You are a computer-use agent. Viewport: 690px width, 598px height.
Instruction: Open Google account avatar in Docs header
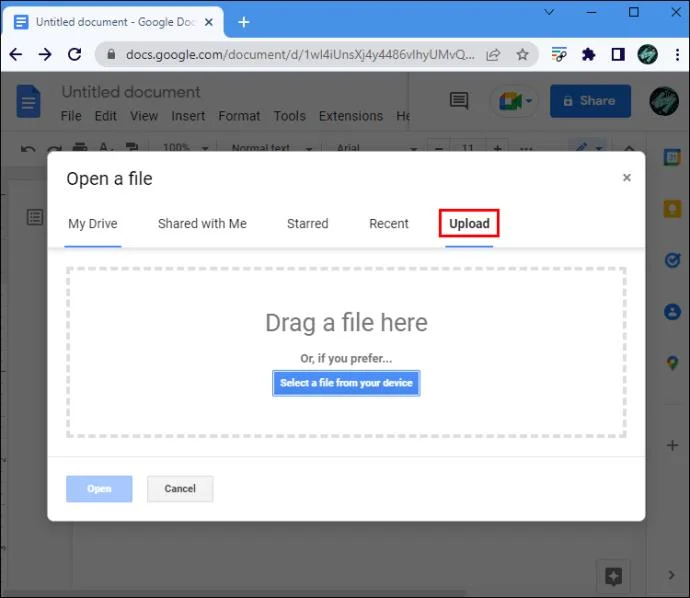pyautogui.click(x=664, y=101)
